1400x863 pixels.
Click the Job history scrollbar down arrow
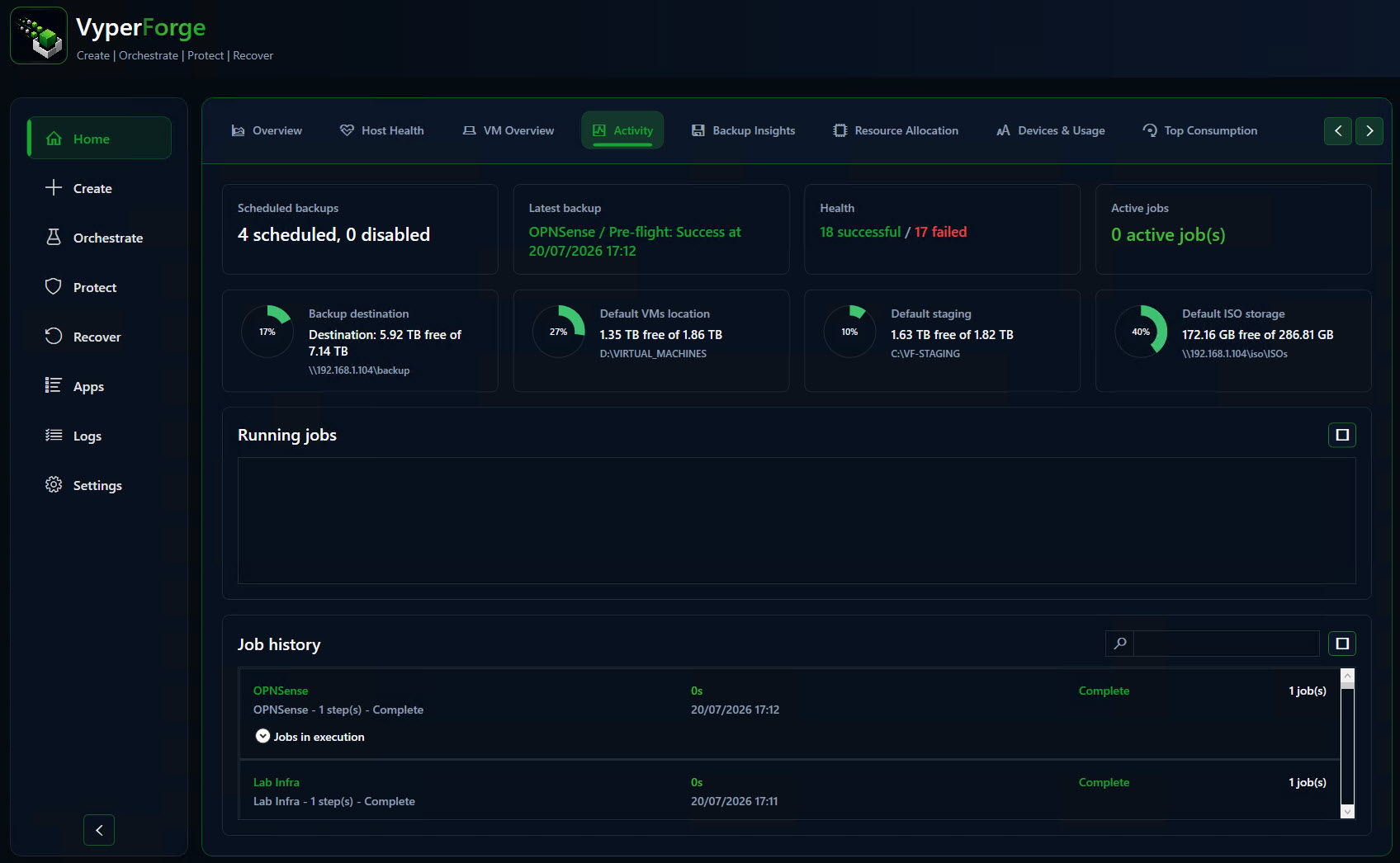[1347, 812]
